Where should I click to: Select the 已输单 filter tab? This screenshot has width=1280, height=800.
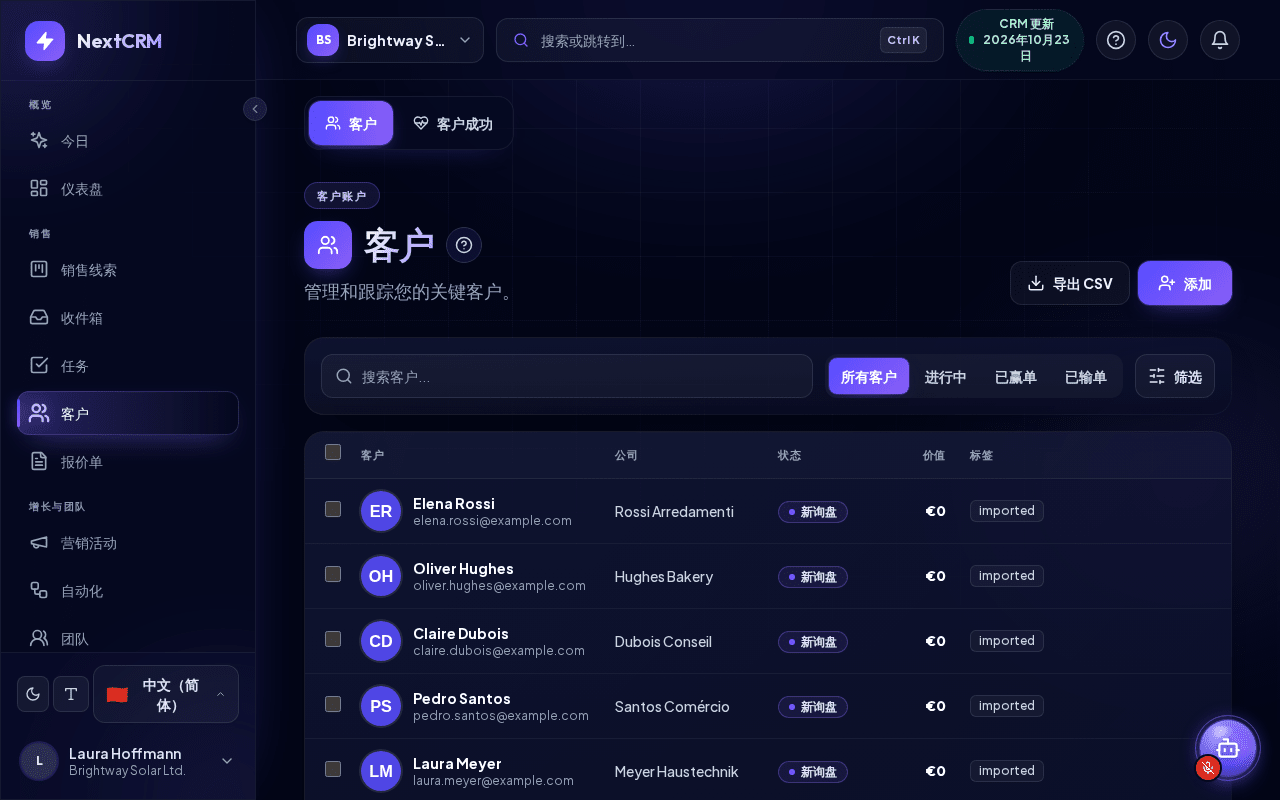pyautogui.click(x=1086, y=376)
